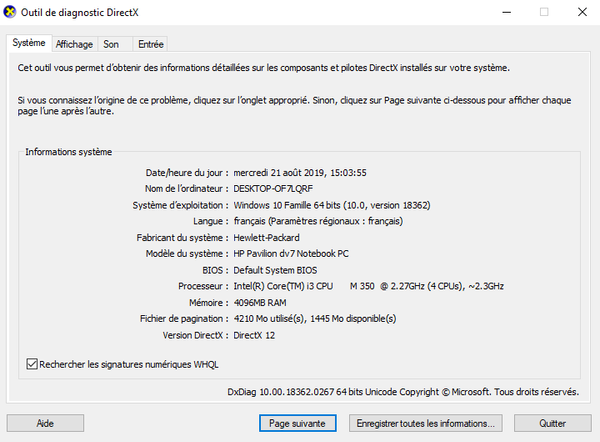The width and height of the screenshot is (600, 442).
Task: Switch to the Système tab
Action: pyautogui.click(x=28, y=43)
